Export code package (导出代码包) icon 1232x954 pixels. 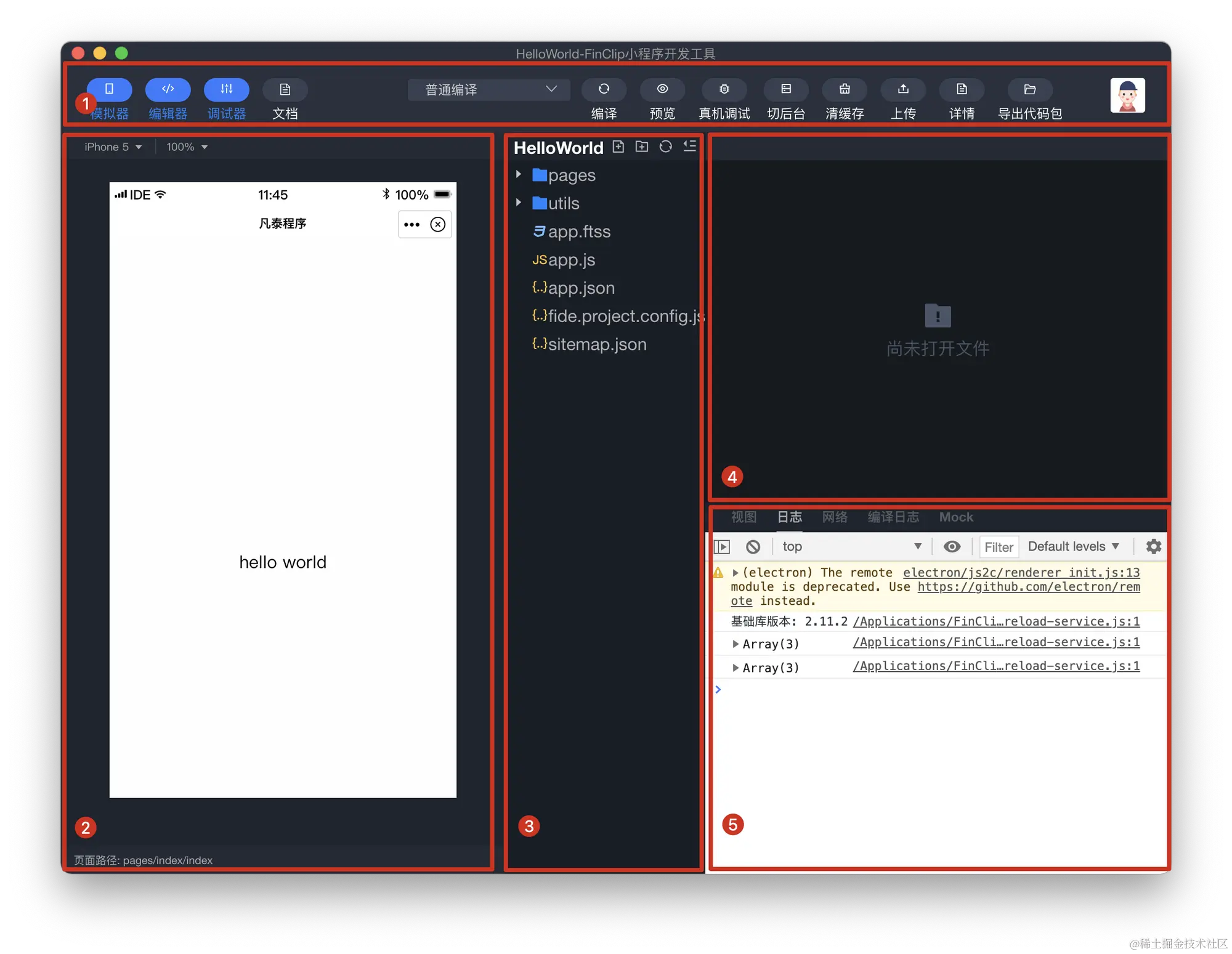(1029, 89)
